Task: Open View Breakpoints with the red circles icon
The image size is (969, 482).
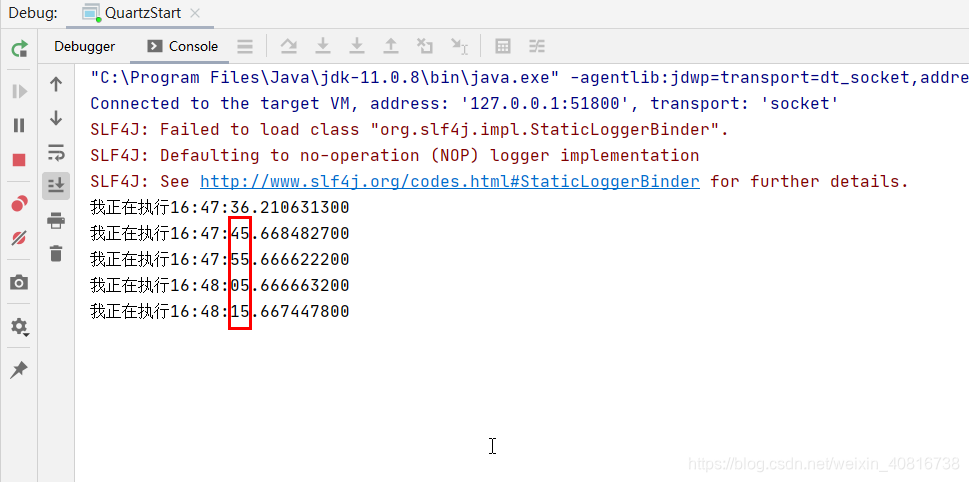Action: [x=19, y=203]
